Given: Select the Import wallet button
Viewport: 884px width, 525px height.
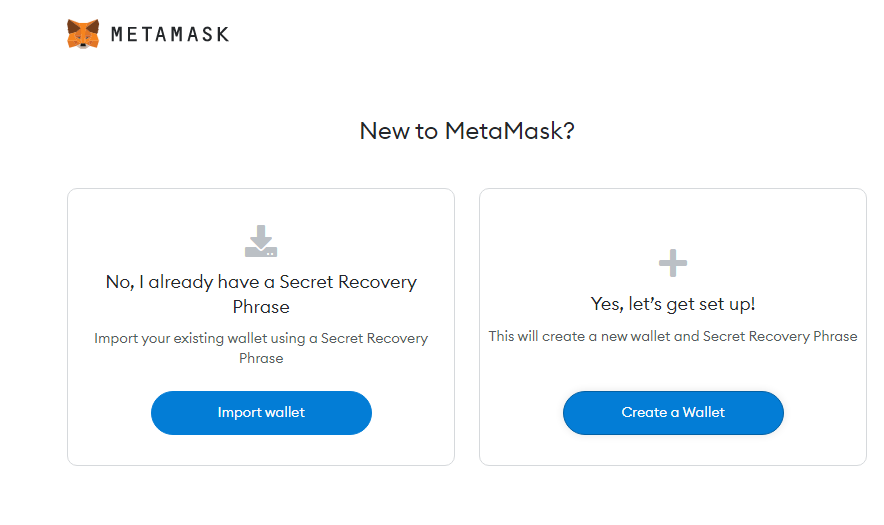Looking at the screenshot, I should point(261,413).
